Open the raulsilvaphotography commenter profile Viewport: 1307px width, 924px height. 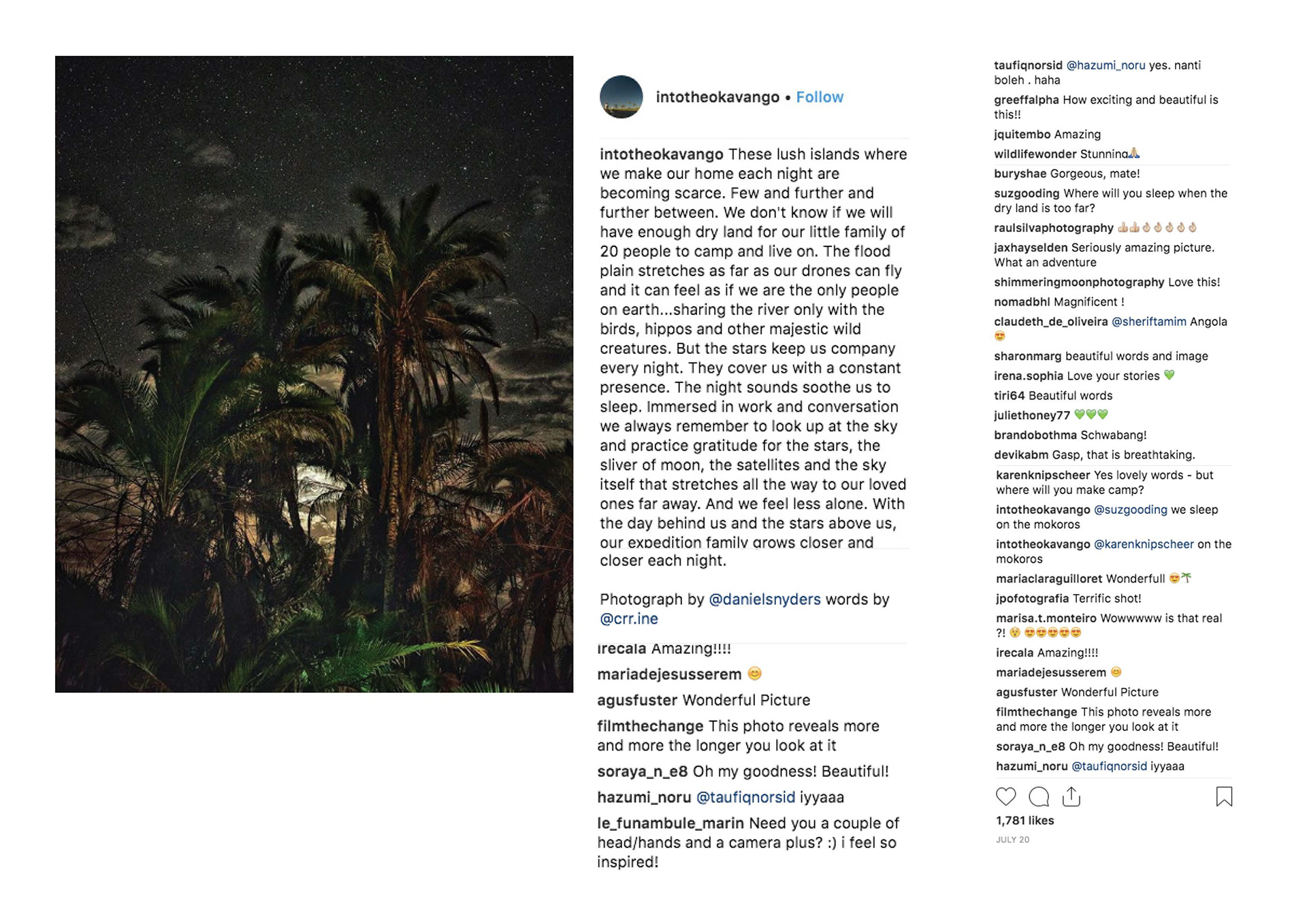pyautogui.click(x=1053, y=228)
